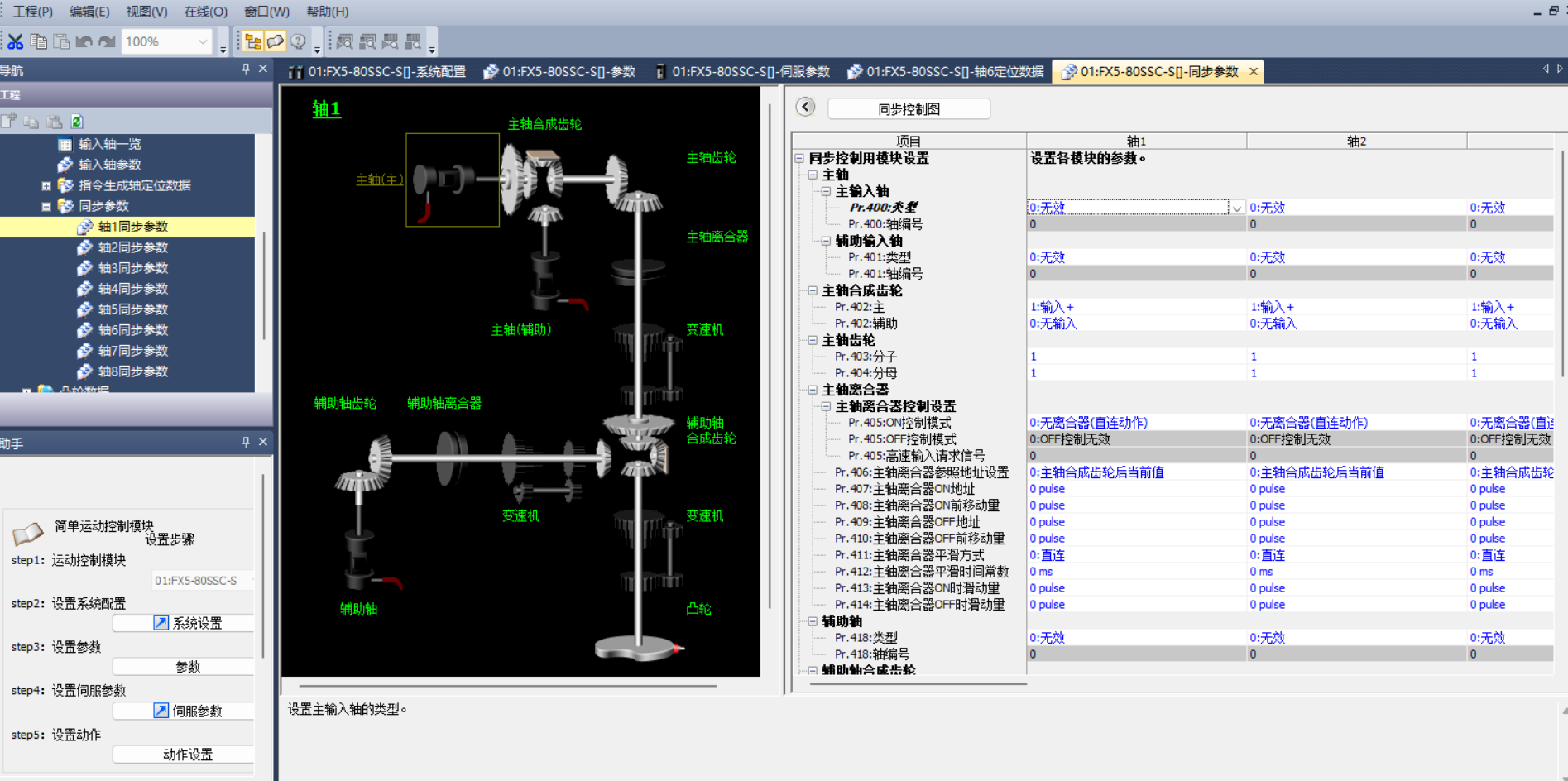
Task: Click the round back arrow beside 同步控制图
Action: point(805,107)
